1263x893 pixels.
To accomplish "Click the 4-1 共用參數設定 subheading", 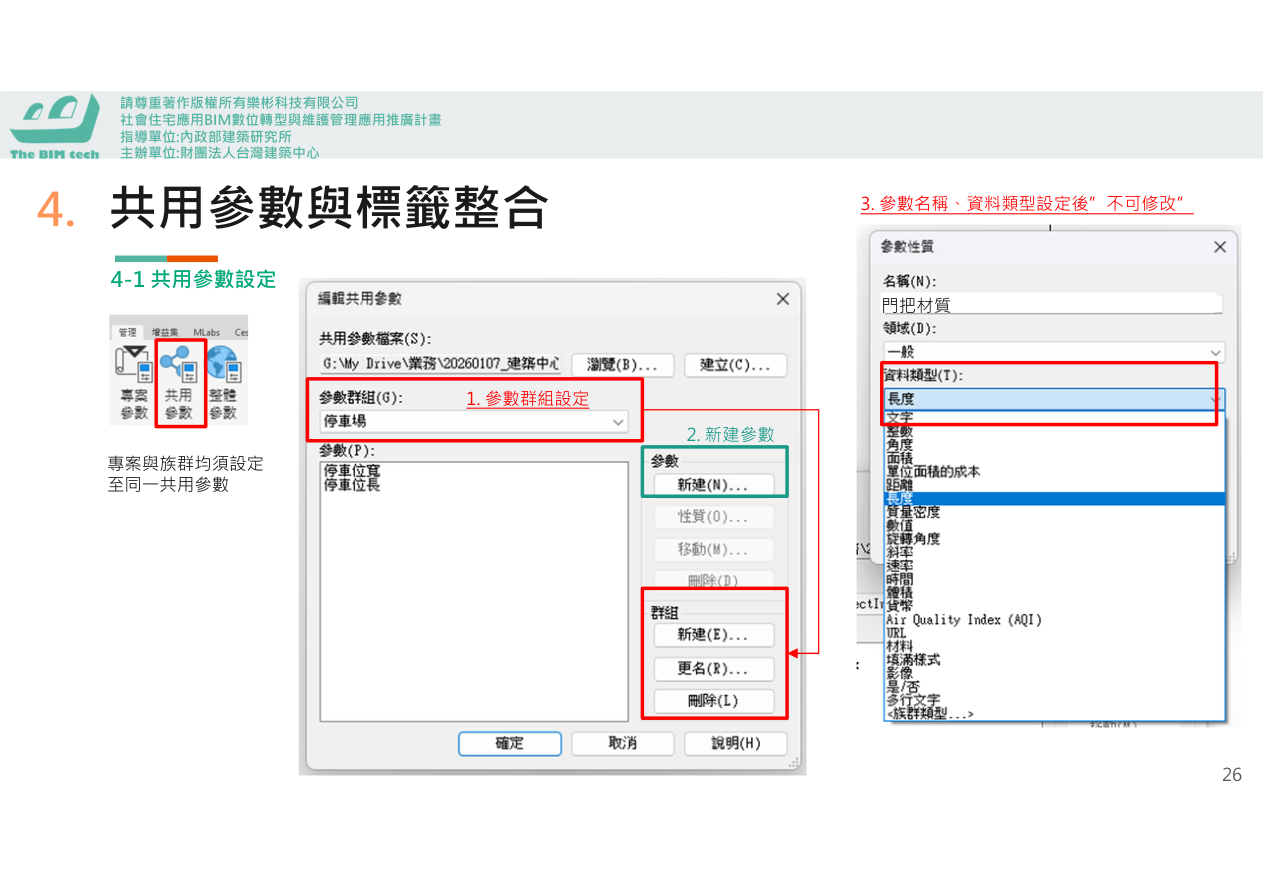I will tap(194, 279).
